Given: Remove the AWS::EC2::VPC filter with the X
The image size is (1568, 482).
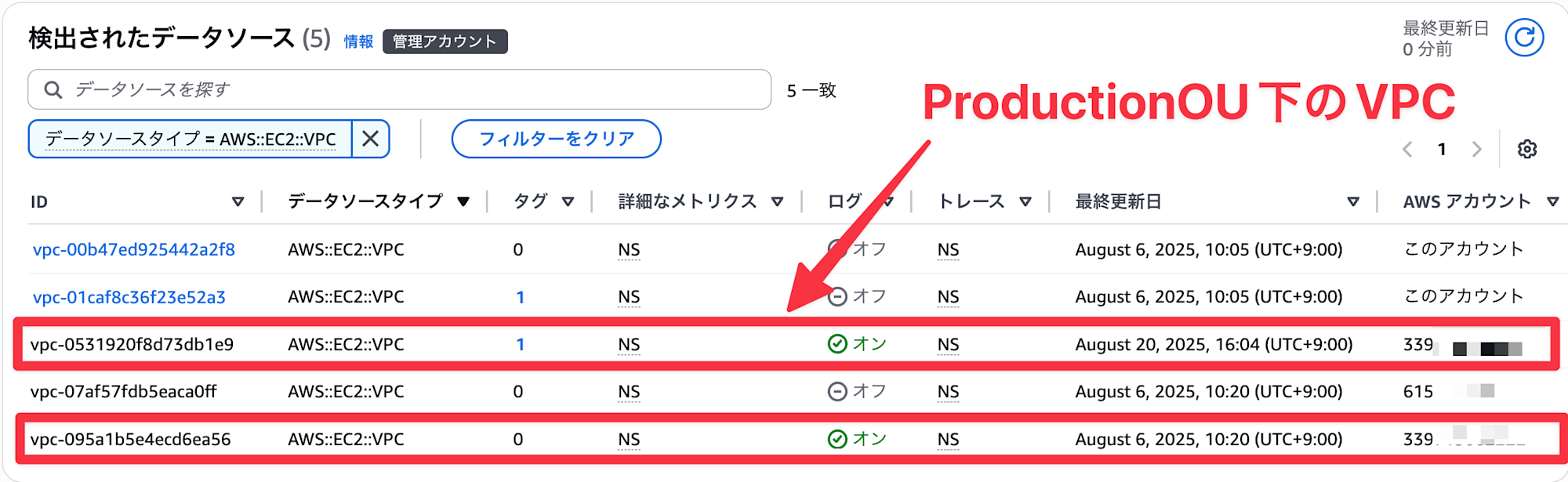Looking at the screenshot, I should (371, 139).
